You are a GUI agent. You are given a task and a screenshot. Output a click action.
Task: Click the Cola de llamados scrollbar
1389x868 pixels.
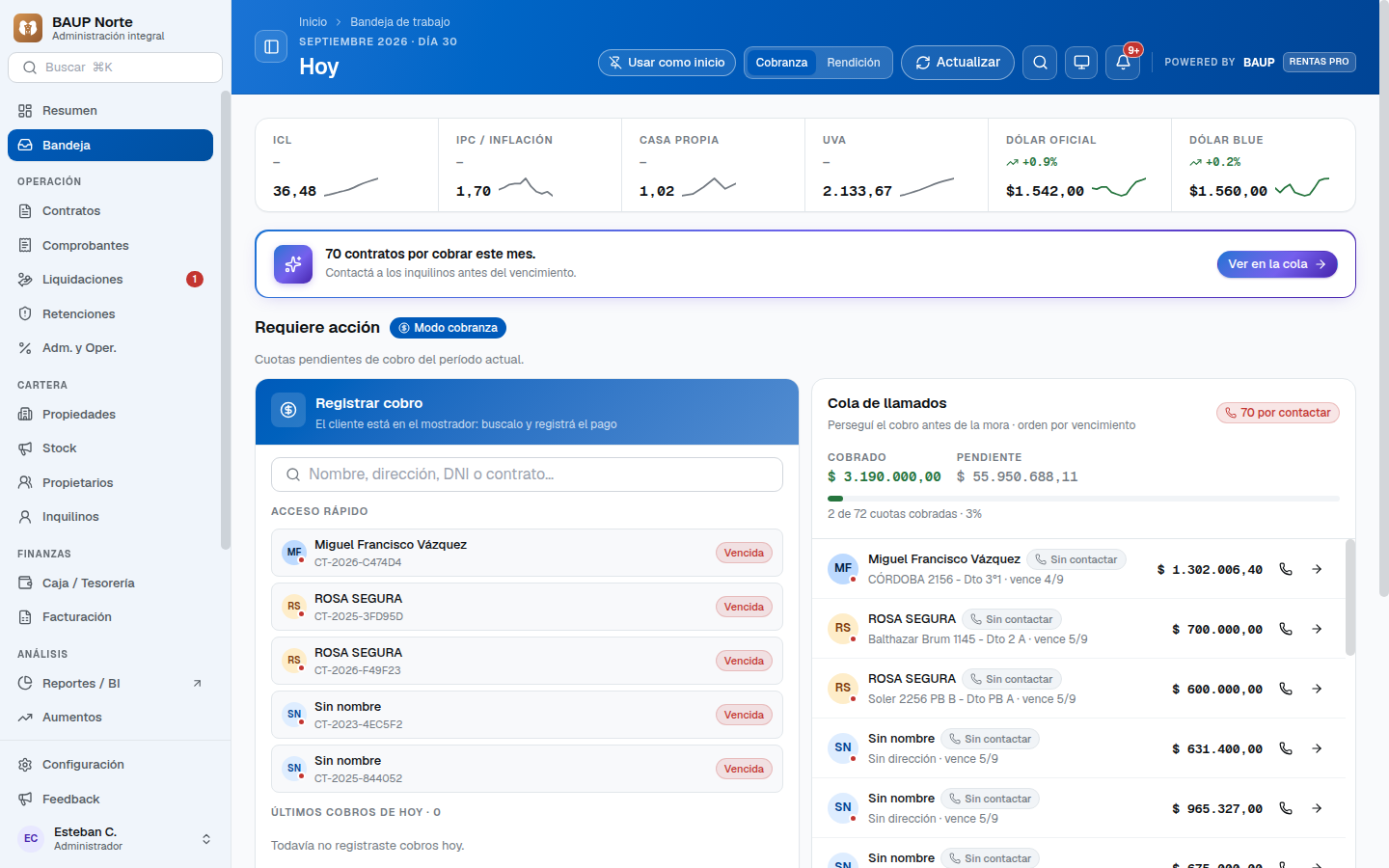(x=1350, y=598)
